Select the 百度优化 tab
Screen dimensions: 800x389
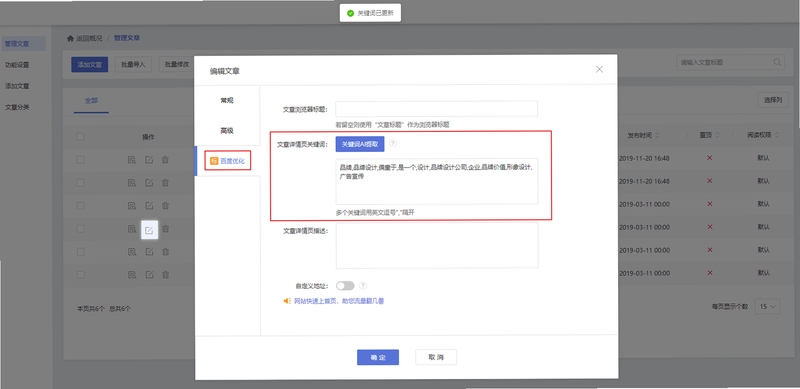pos(228,161)
